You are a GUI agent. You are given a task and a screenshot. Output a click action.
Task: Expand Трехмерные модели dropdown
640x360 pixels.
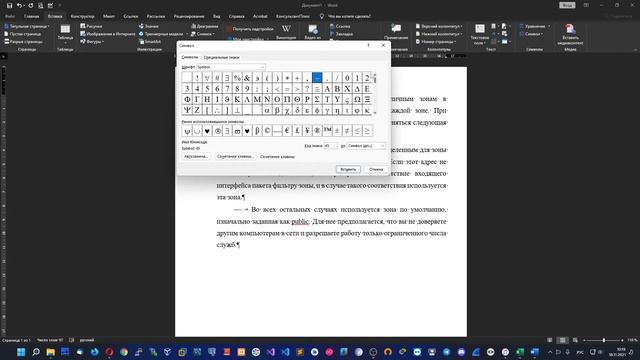point(163,34)
